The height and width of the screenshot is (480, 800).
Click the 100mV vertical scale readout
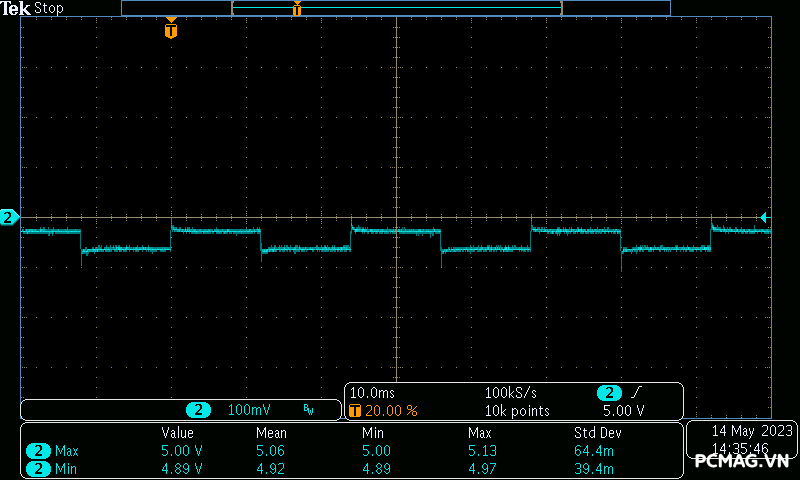pyautogui.click(x=249, y=410)
